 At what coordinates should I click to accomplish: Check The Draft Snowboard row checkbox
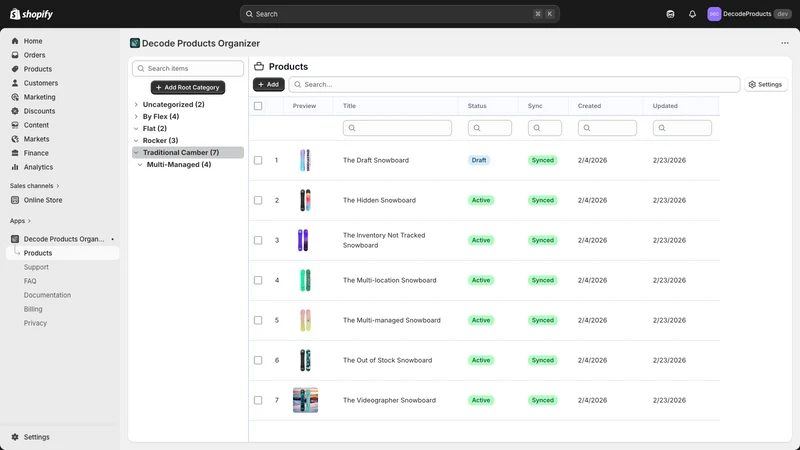[x=258, y=160]
